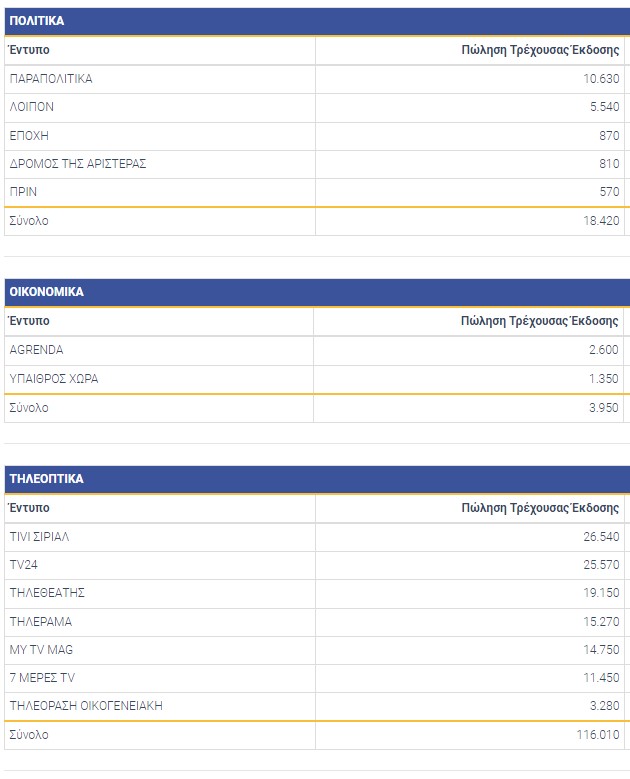Click ΤΗΛΕΟΡΑΣΗ ΟΙΚΟΓΕΝΕΙΑΚΗ magazine name
The height and width of the screenshot is (779, 630).
coord(86,706)
